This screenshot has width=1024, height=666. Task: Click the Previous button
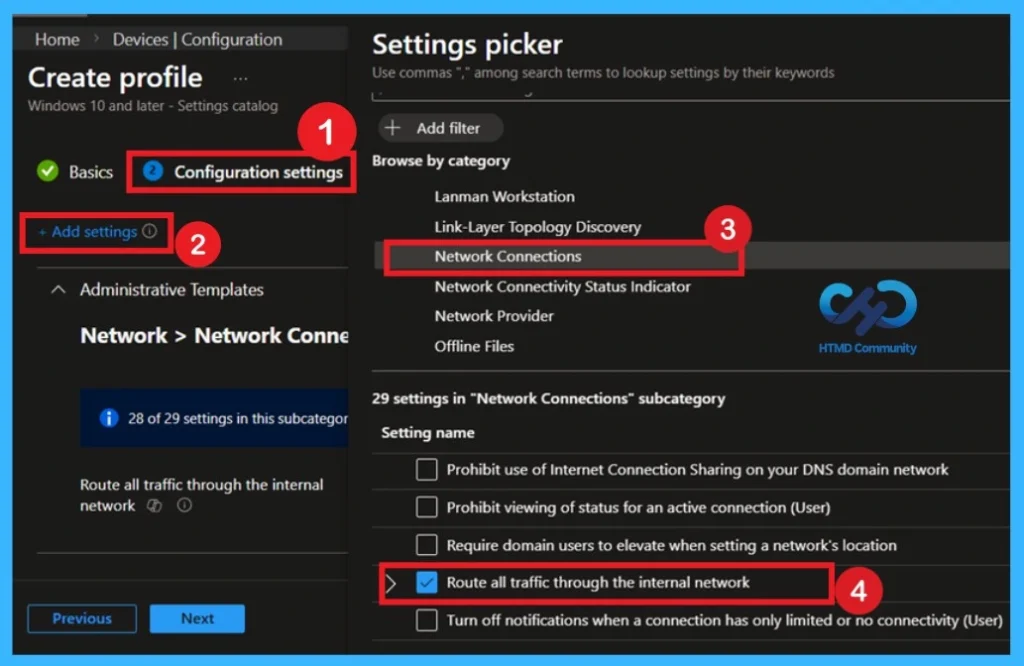pos(81,618)
